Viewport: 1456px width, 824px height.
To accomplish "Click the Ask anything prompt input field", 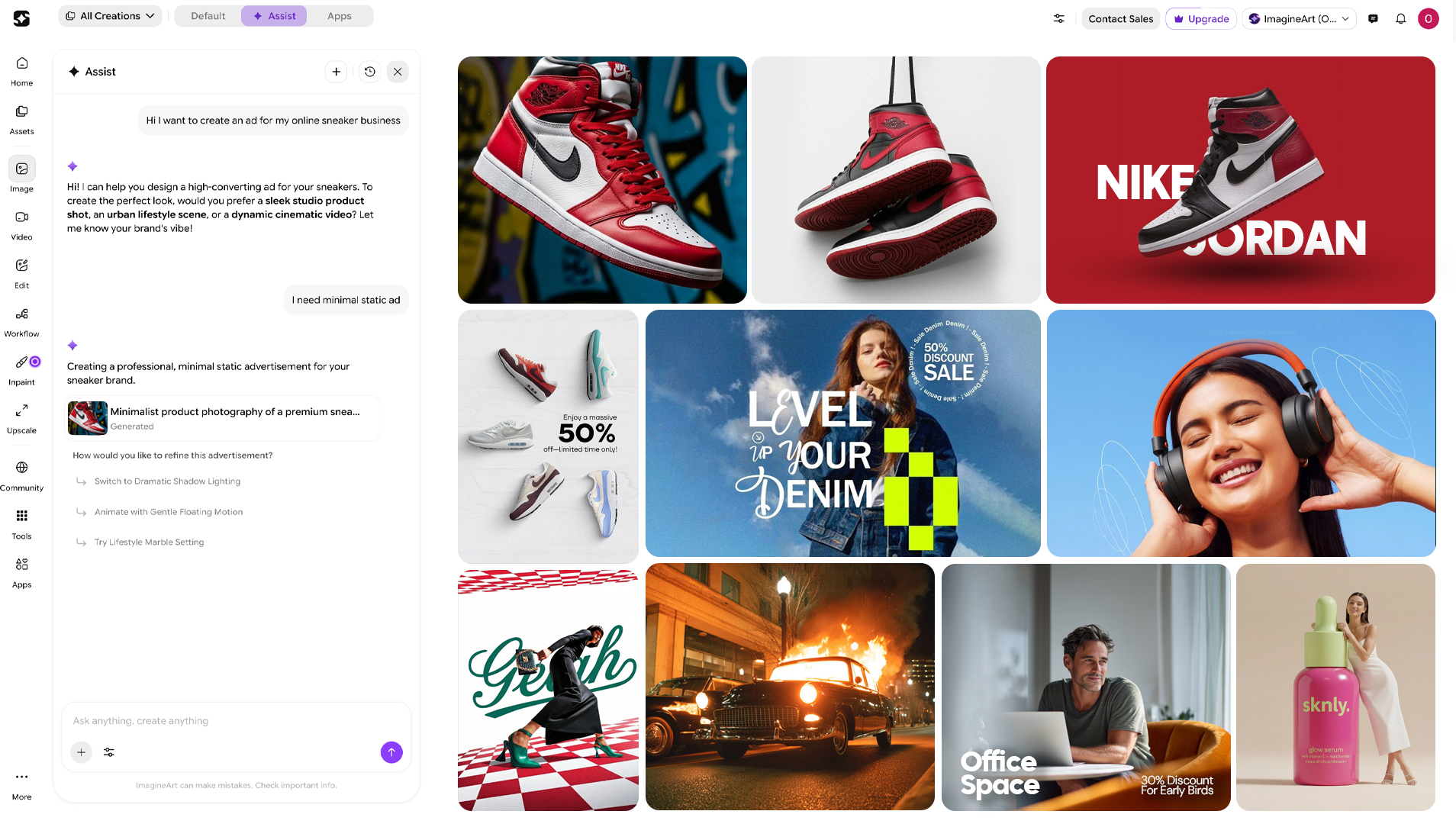I will tap(236, 721).
